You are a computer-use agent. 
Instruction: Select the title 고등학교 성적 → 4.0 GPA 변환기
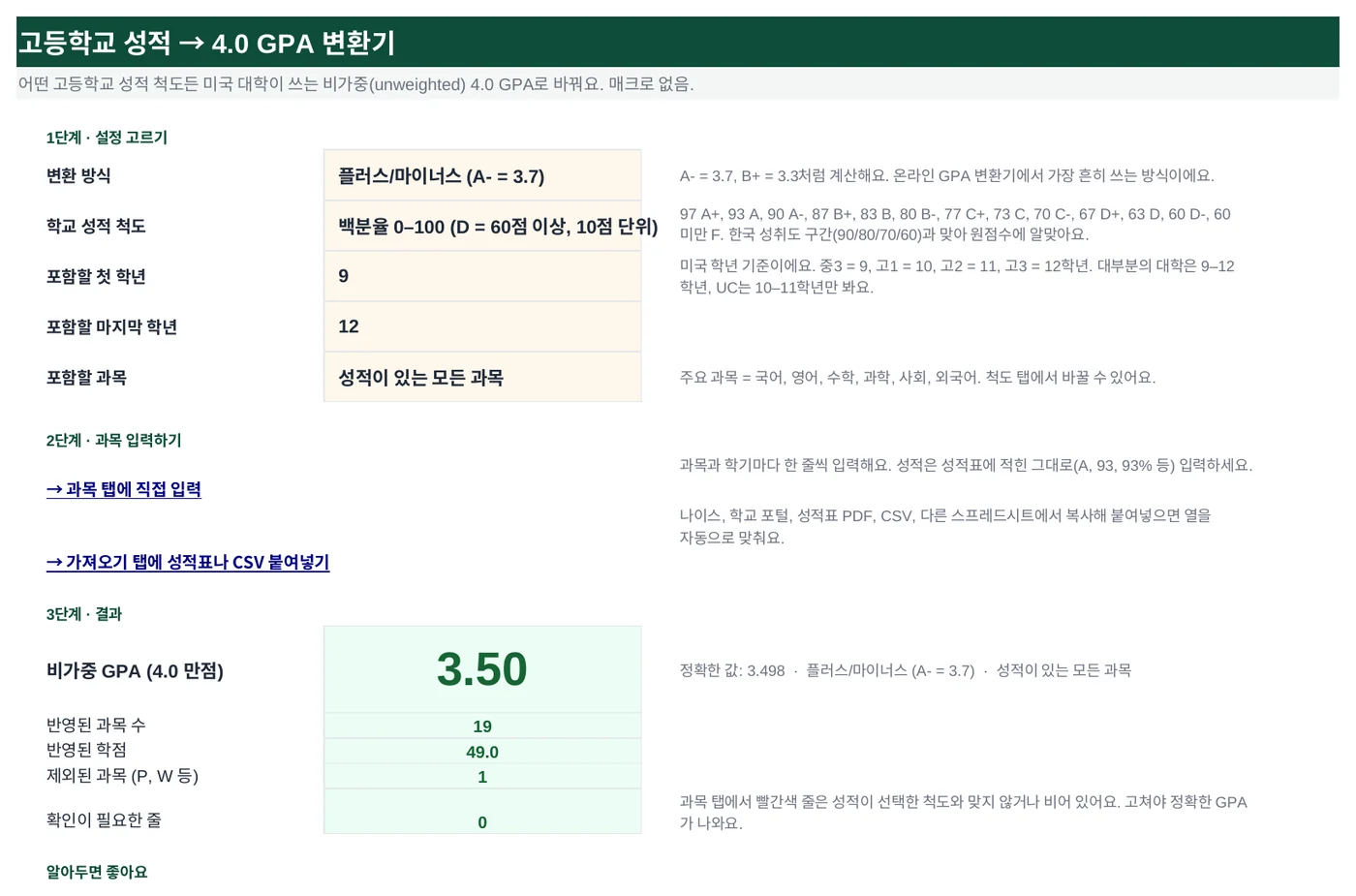pyautogui.click(x=207, y=43)
